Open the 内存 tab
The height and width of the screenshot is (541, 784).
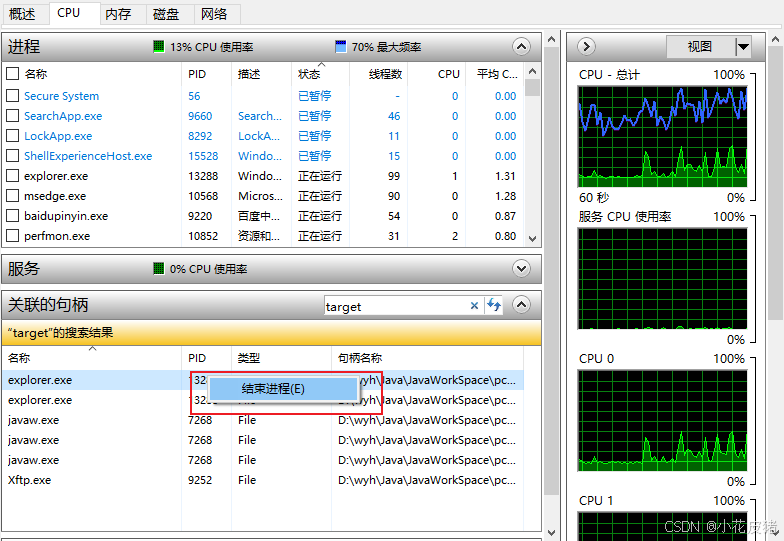[x=118, y=14]
